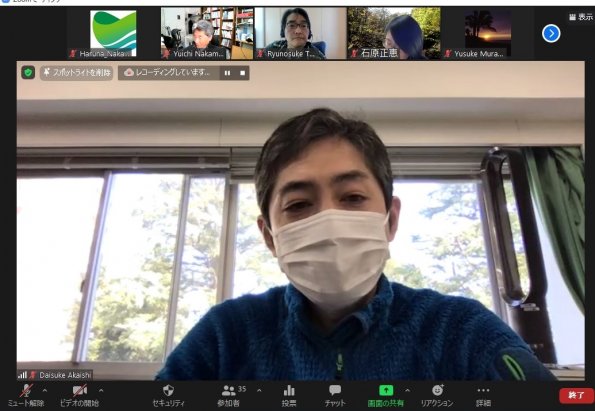Click the red 終了 end button
The height and width of the screenshot is (411, 595).
tap(576, 395)
